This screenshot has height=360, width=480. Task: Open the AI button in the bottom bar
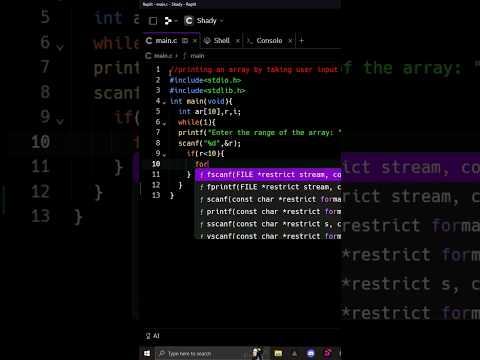(x=153, y=336)
